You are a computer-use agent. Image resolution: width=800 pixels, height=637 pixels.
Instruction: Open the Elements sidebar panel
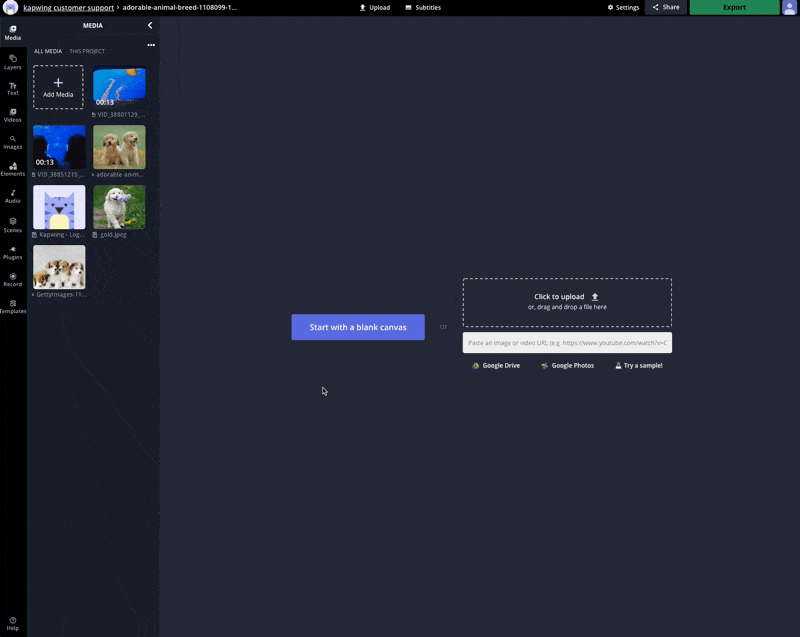click(x=13, y=169)
